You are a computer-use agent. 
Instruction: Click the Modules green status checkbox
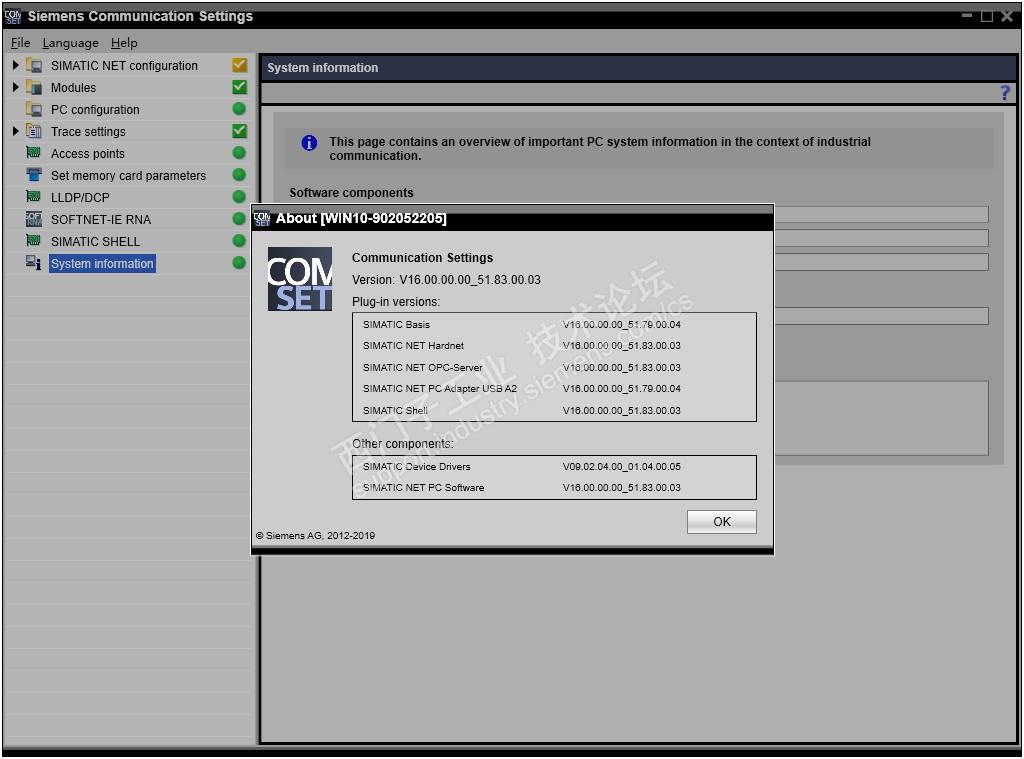point(240,87)
